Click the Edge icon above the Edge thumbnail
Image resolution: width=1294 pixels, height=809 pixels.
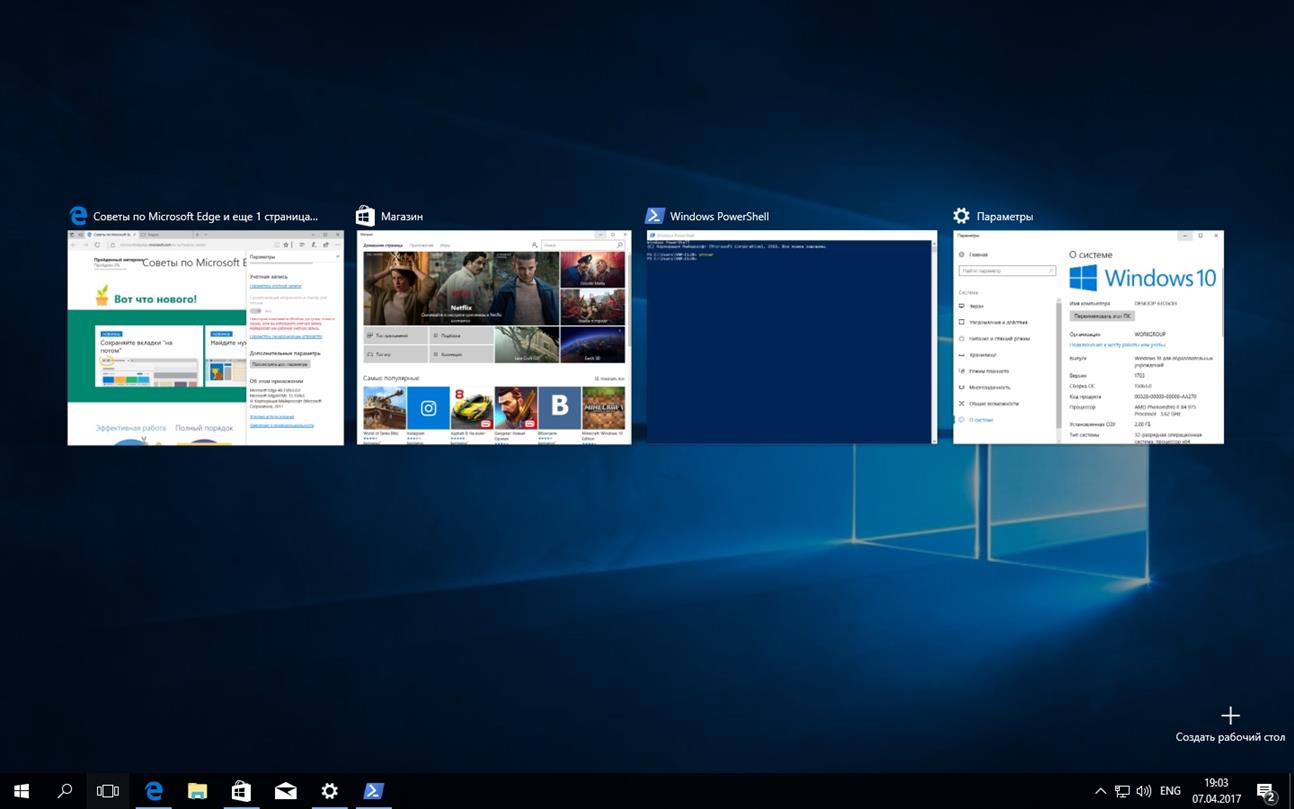pyautogui.click(x=78, y=215)
